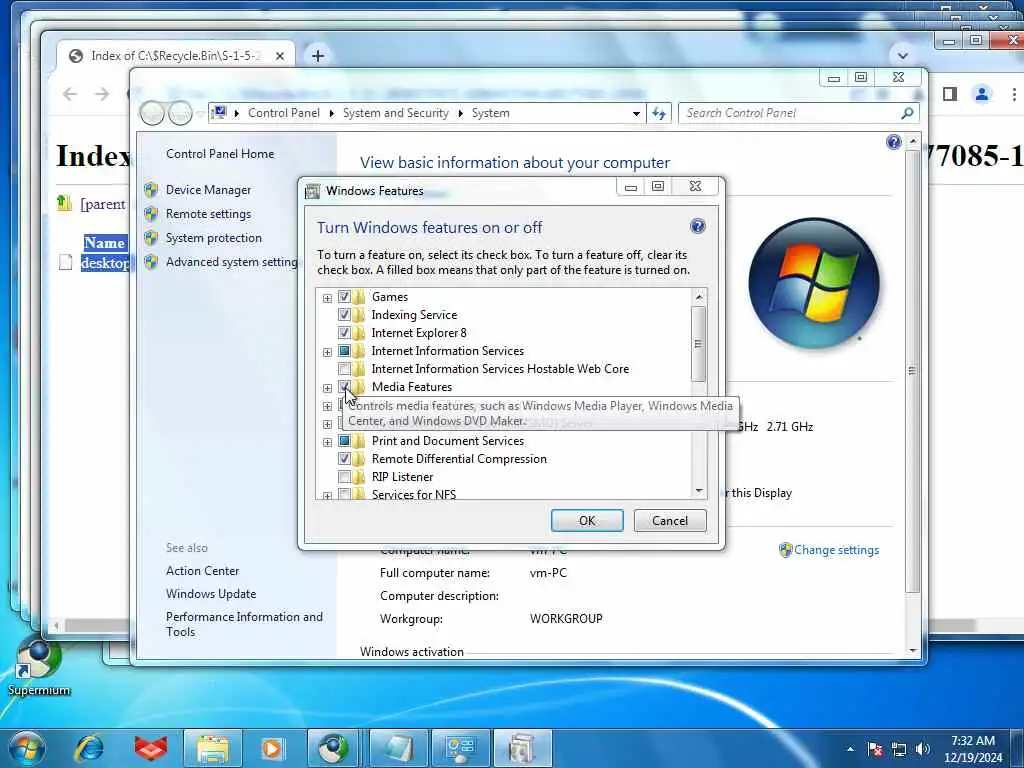This screenshot has height=768, width=1024.
Task: Click the browser forward arrow button
Action: pos(102,94)
